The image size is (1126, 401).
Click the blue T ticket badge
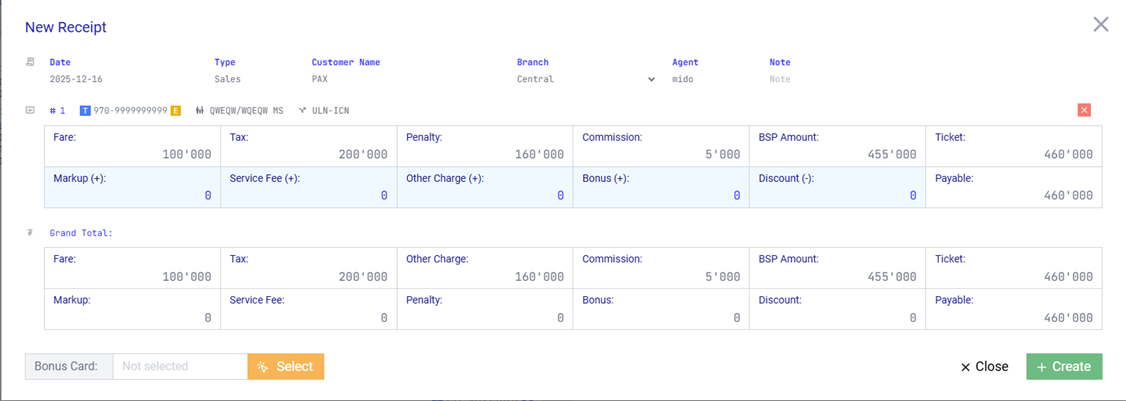(85, 110)
